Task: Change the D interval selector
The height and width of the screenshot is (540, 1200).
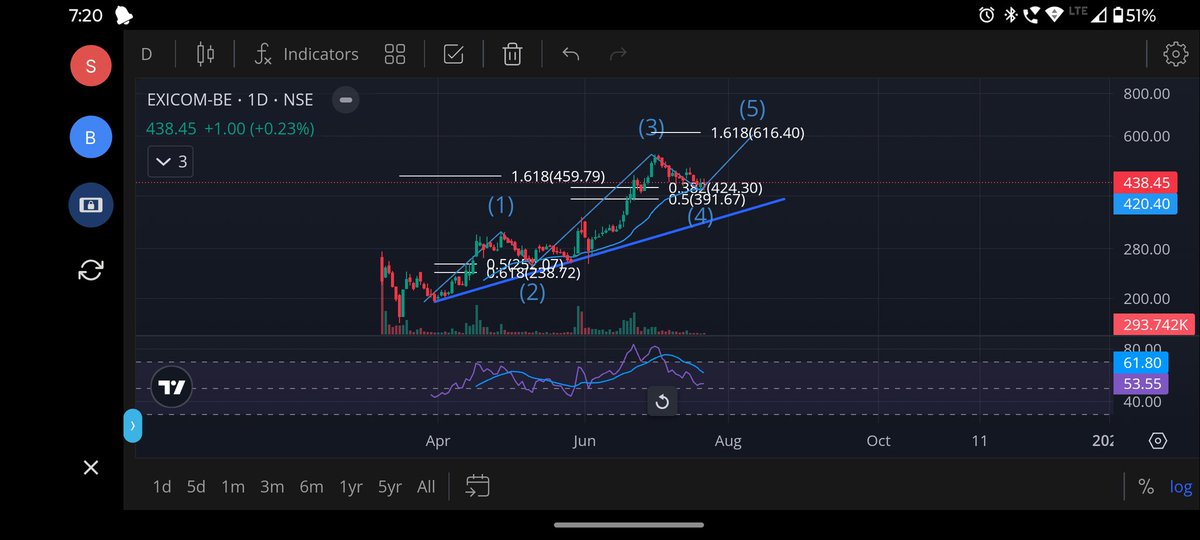Action: click(146, 54)
